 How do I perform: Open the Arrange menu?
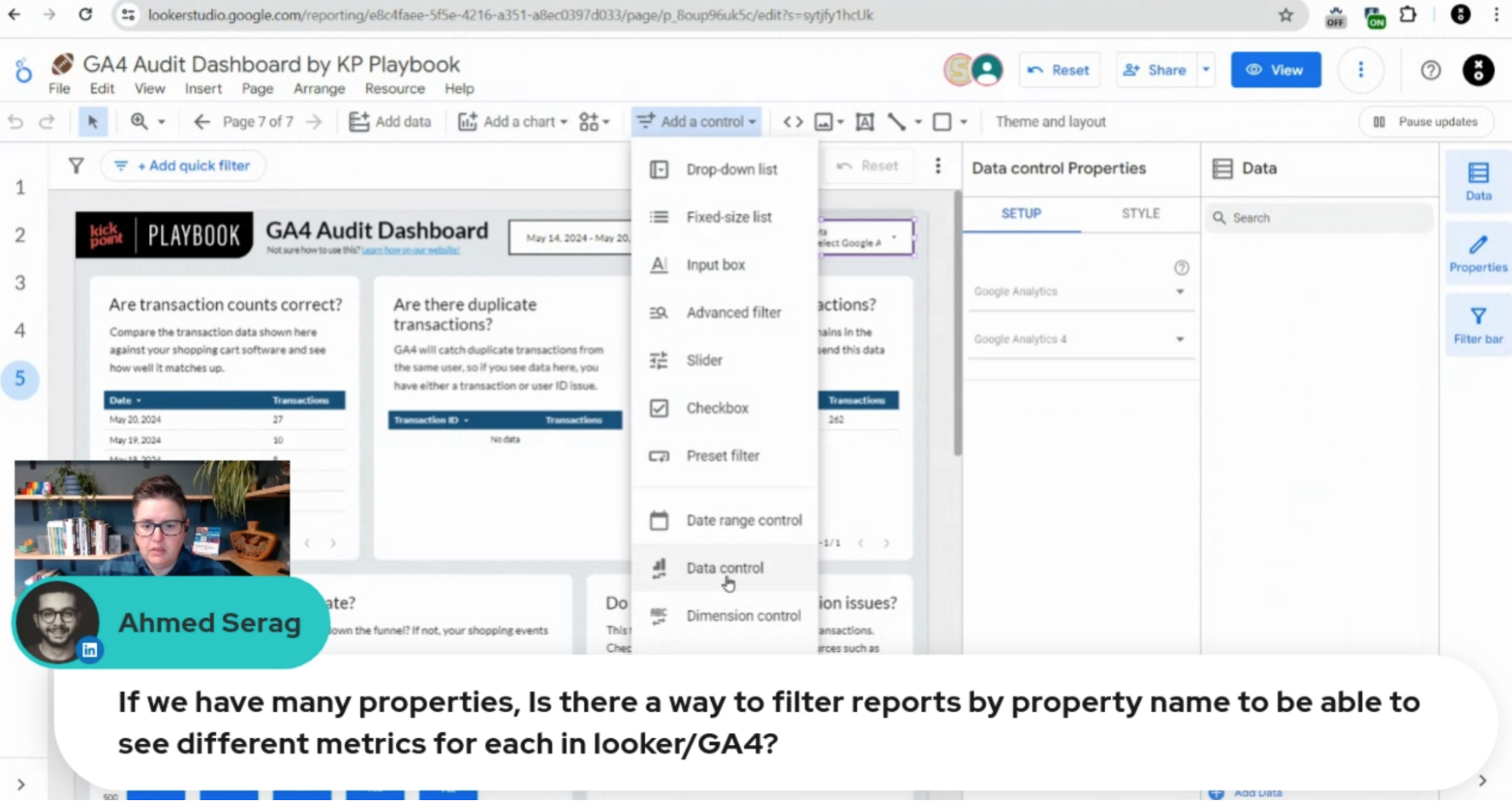coord(319,88)
